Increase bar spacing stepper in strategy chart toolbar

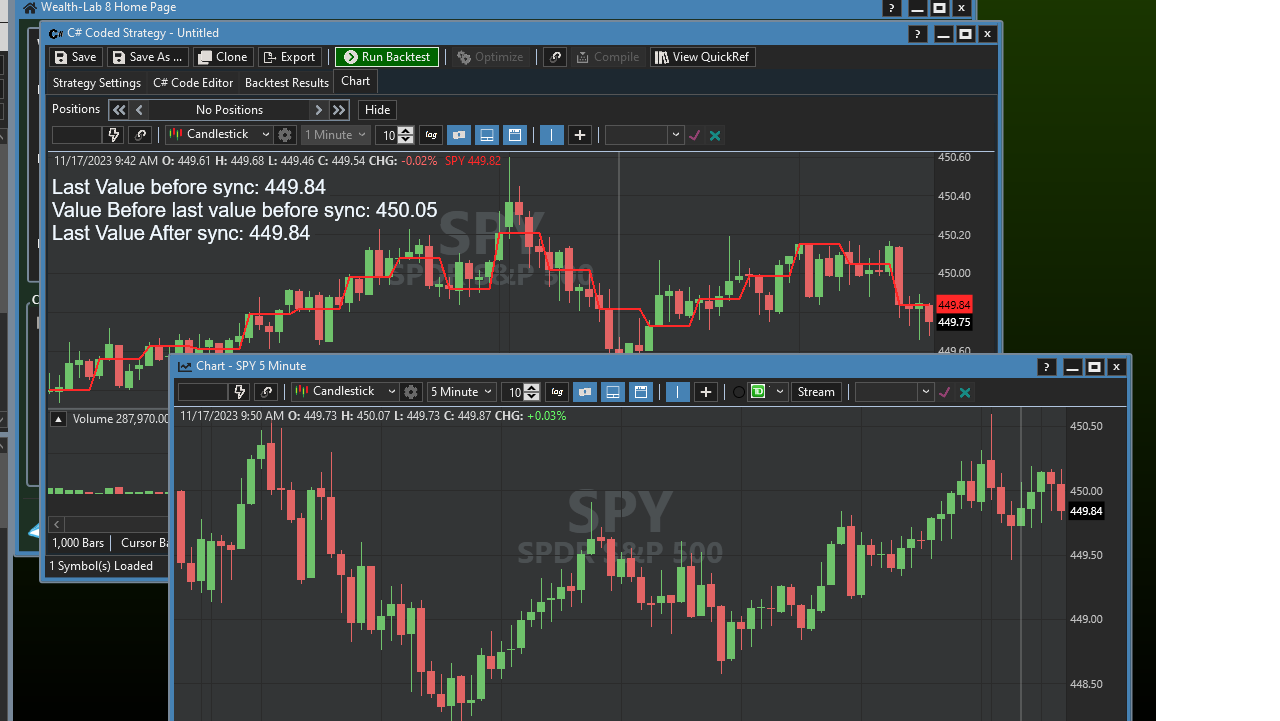pyautogui.click(x=406, y=131)
